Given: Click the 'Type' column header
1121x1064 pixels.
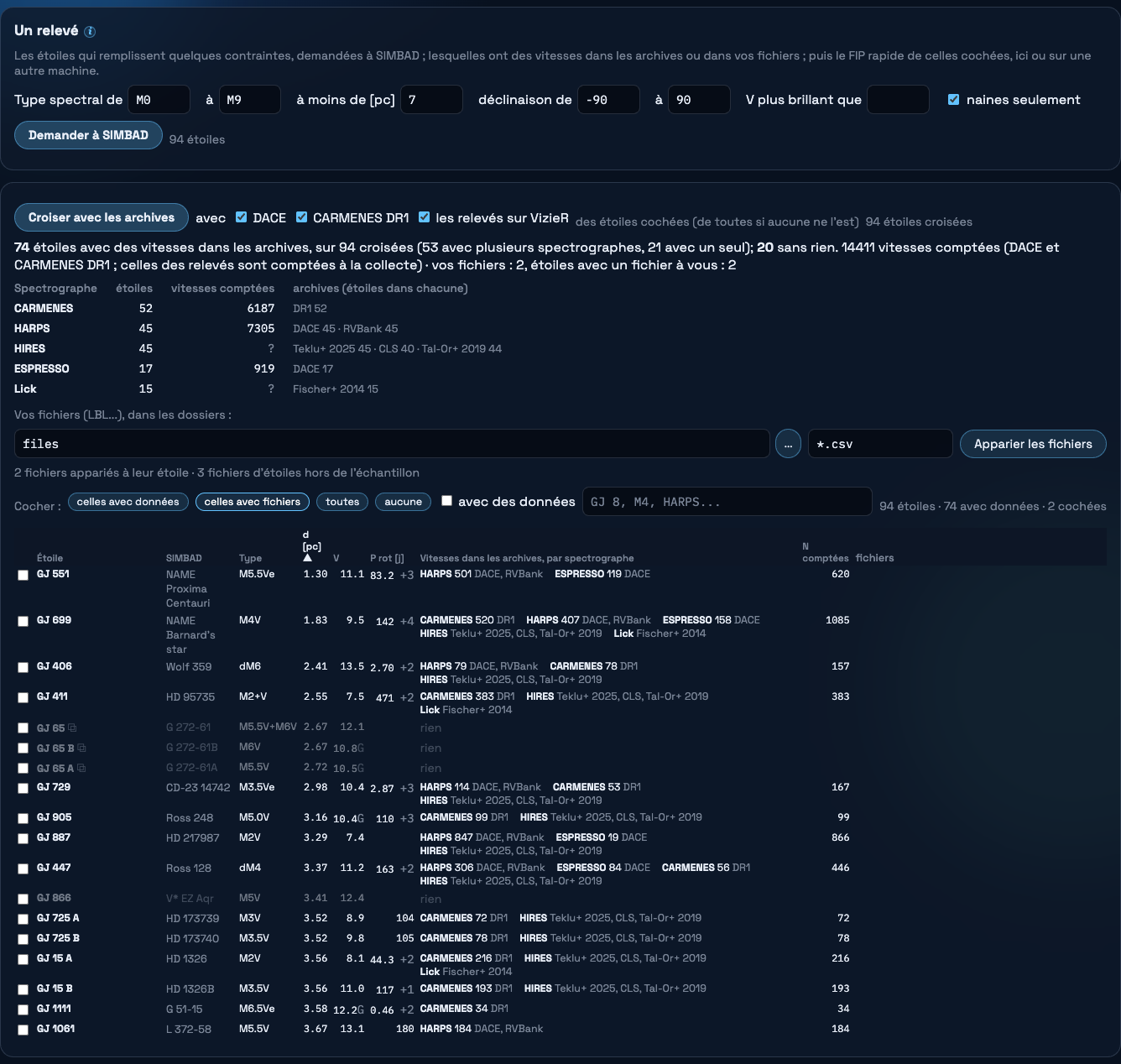Looking at the screenshot, I should pyautogui.click(x=250, y=558).
